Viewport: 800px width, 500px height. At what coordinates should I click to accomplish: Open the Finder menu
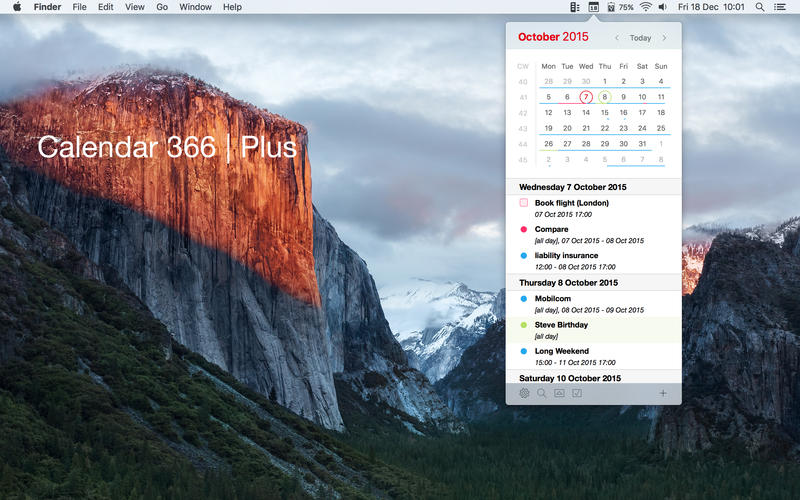pyautogui.click(x=47, y=7)
